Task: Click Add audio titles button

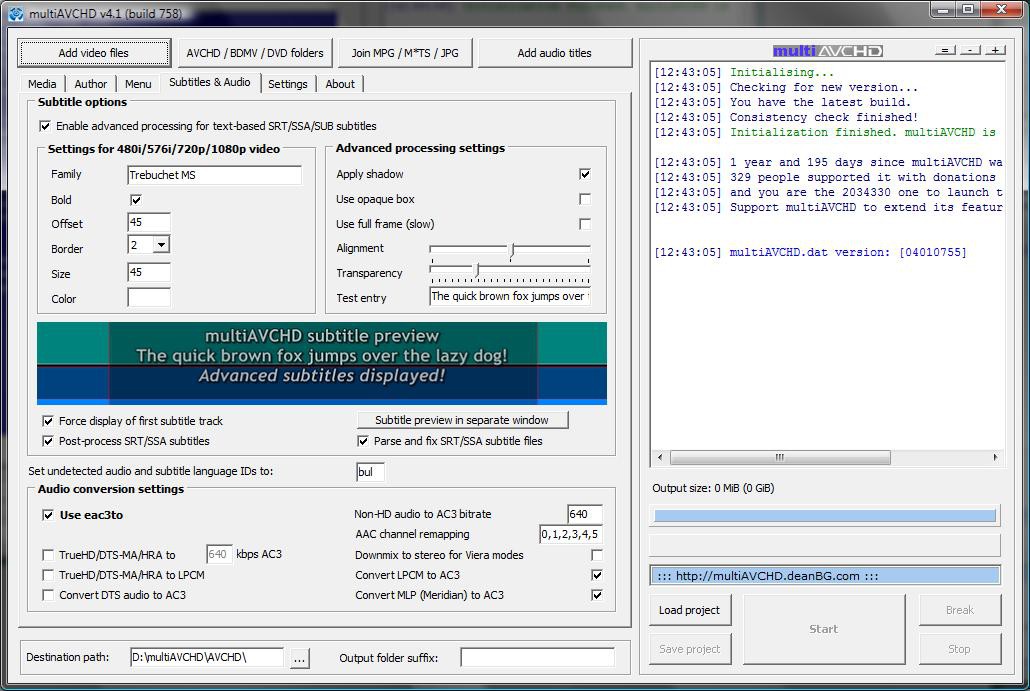Action: (x=554, y=53)
